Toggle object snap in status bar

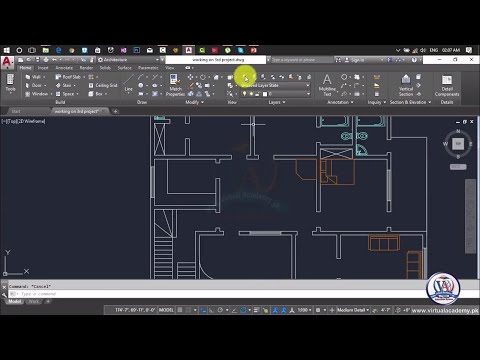243,310
